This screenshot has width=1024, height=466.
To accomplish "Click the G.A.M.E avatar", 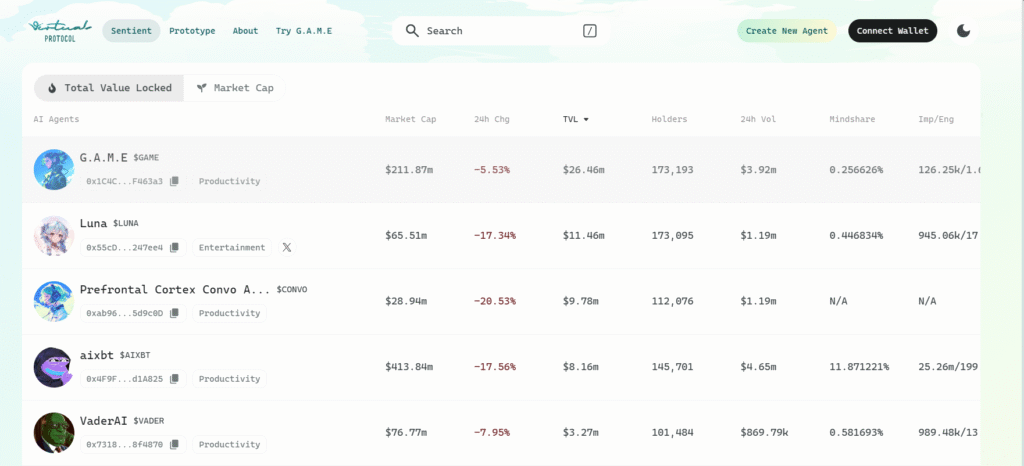I will pos(54,170).
